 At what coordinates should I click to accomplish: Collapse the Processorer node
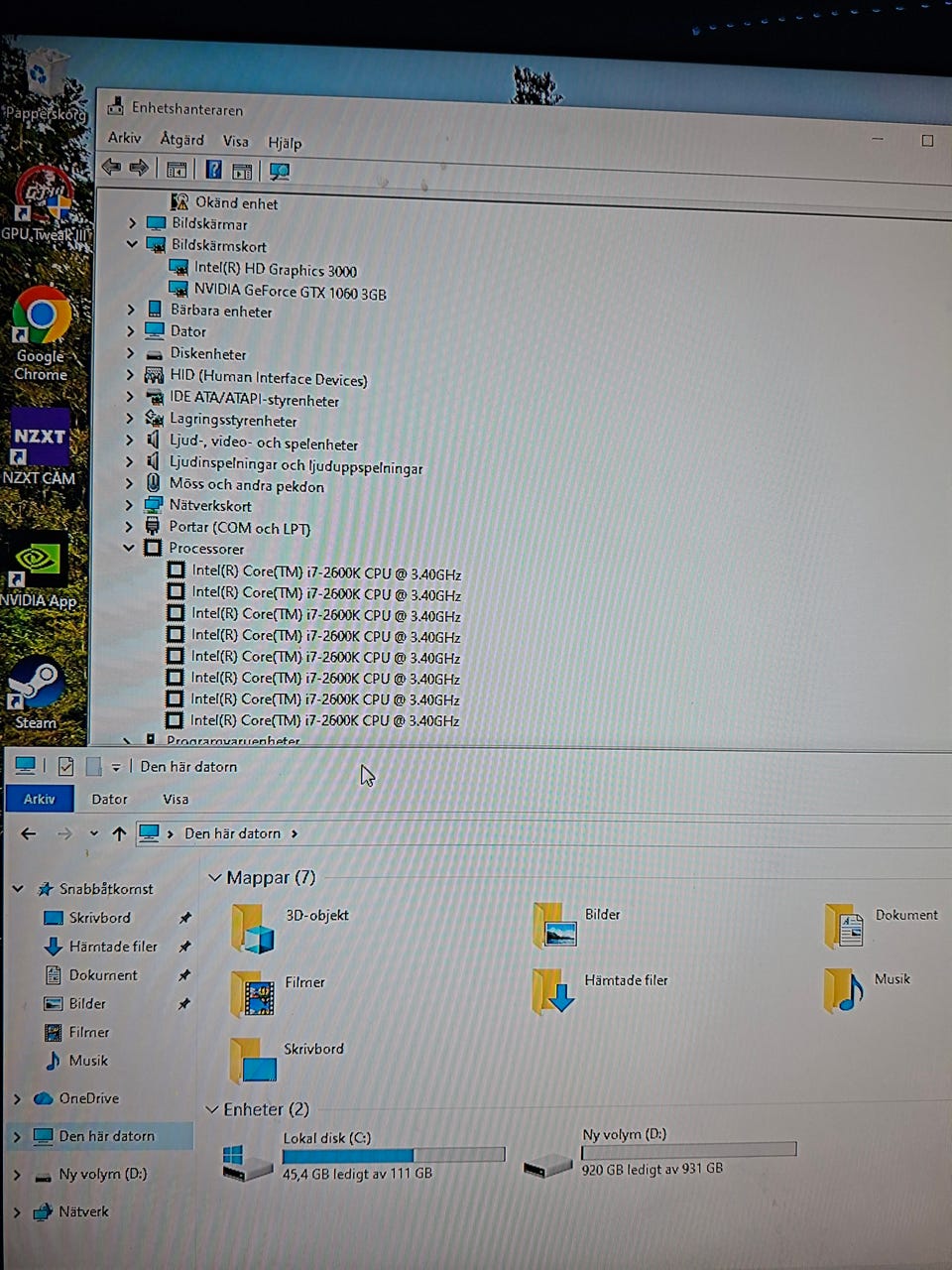point(129,547)
